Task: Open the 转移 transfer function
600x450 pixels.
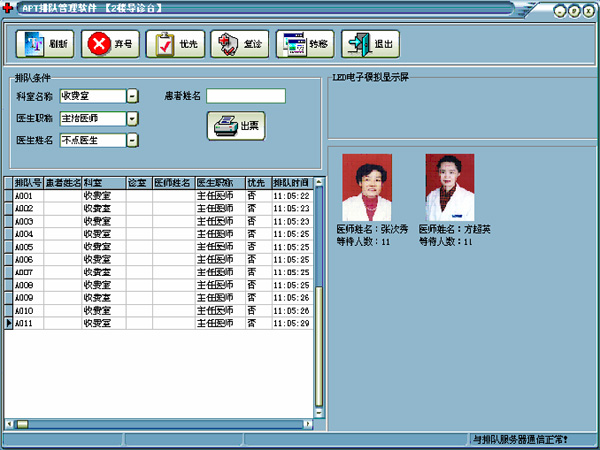Action: click(x=304, y=44)
